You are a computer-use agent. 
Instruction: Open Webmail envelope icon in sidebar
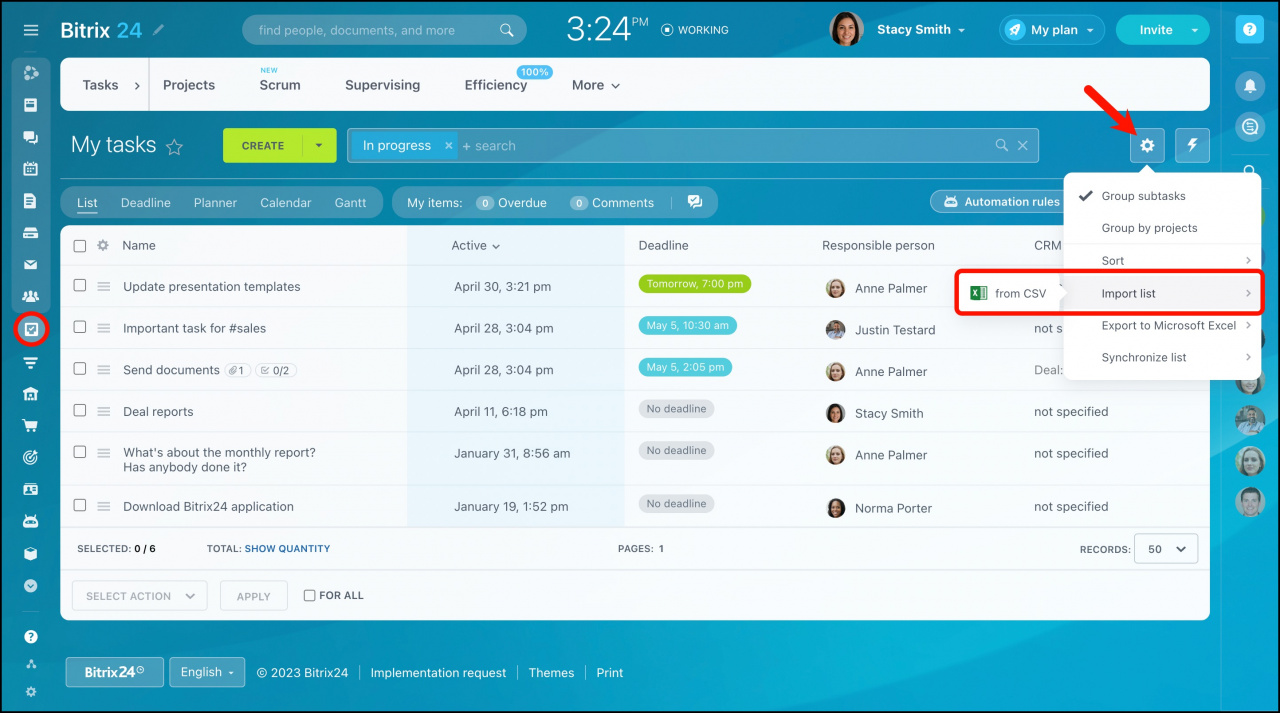tap(31, 265)
